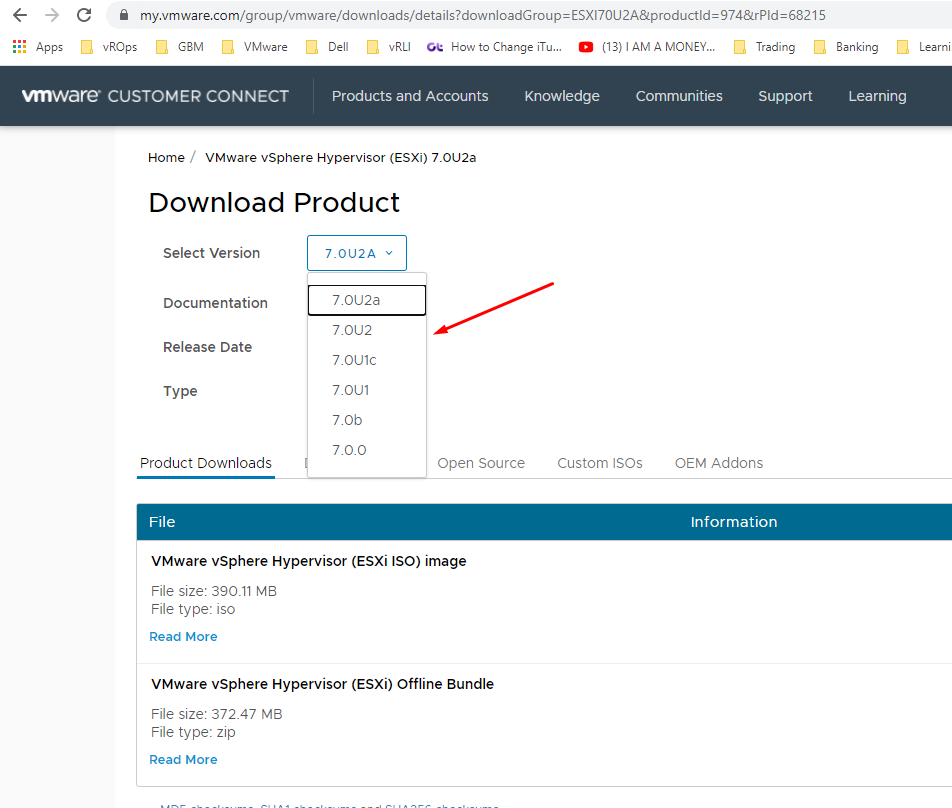Click the File type: zip text

click(193, 732)
